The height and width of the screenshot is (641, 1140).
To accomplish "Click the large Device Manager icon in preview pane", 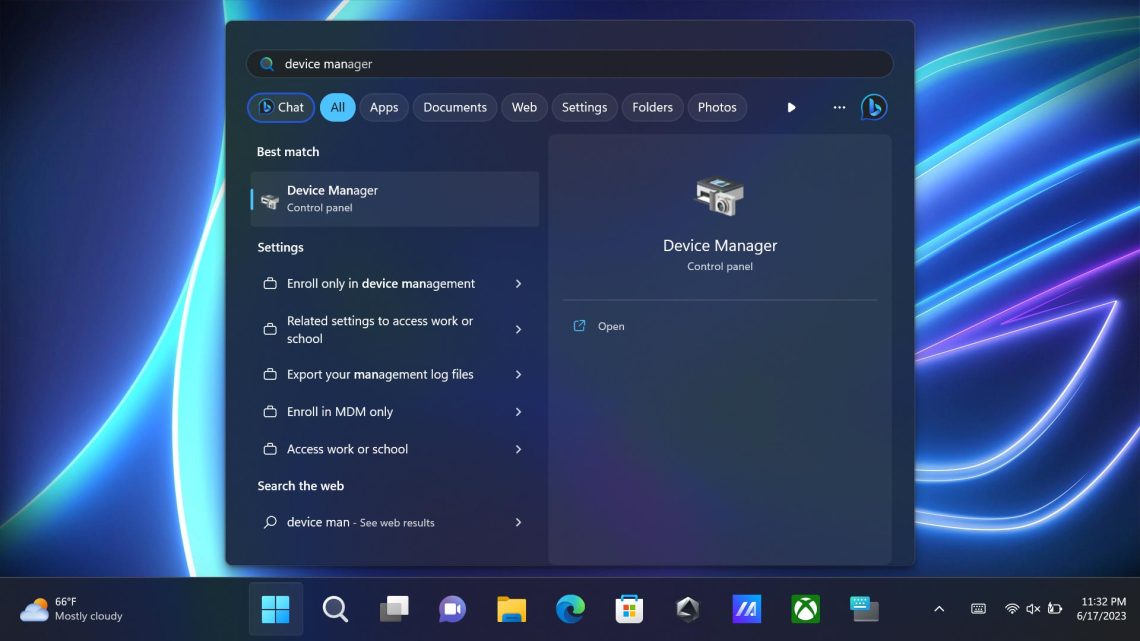I will pos(720,196).
